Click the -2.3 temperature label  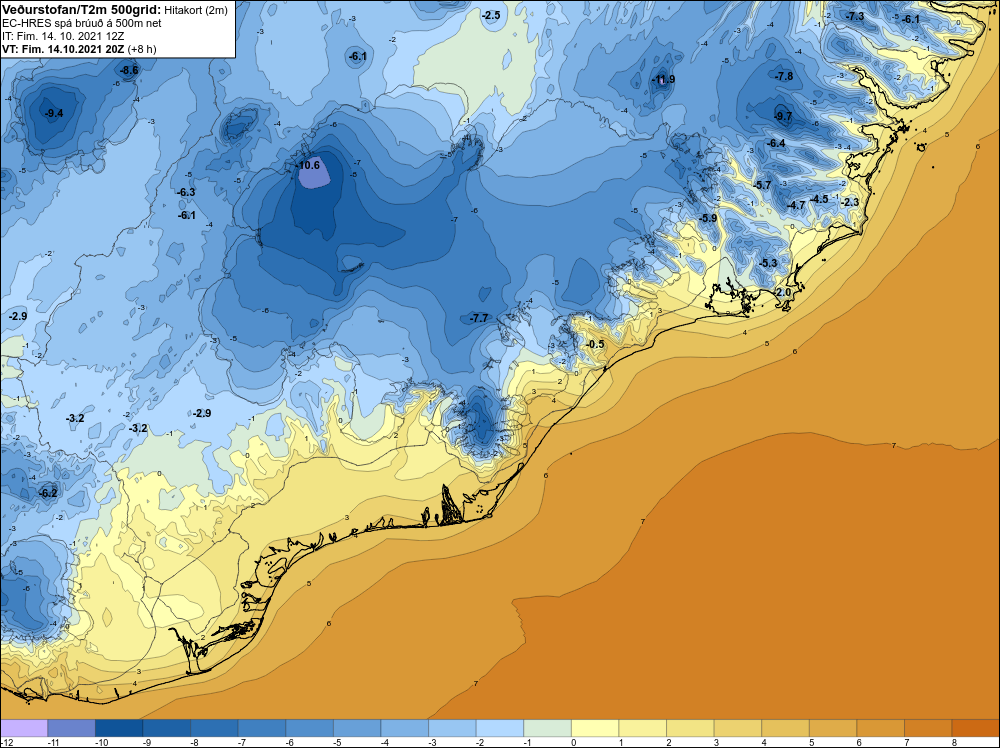tap(850, 202)
